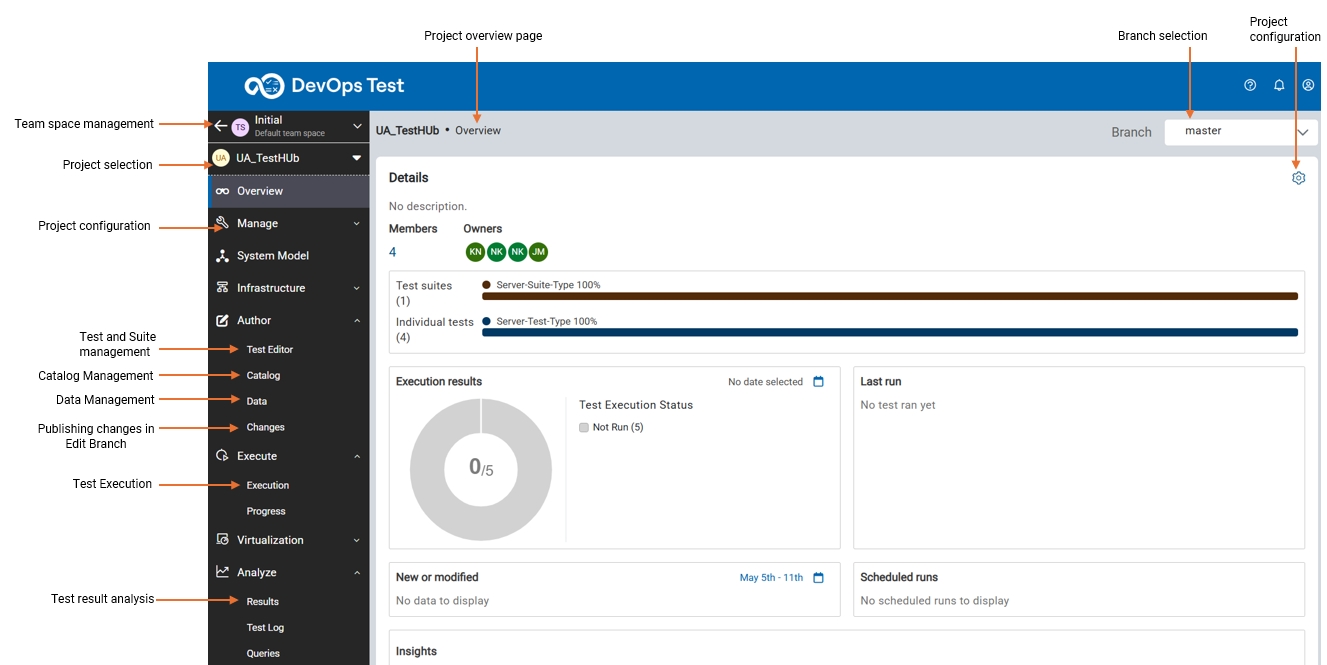
Task: Click the DevOps Test logo
Action: click(x=325, y=86)
